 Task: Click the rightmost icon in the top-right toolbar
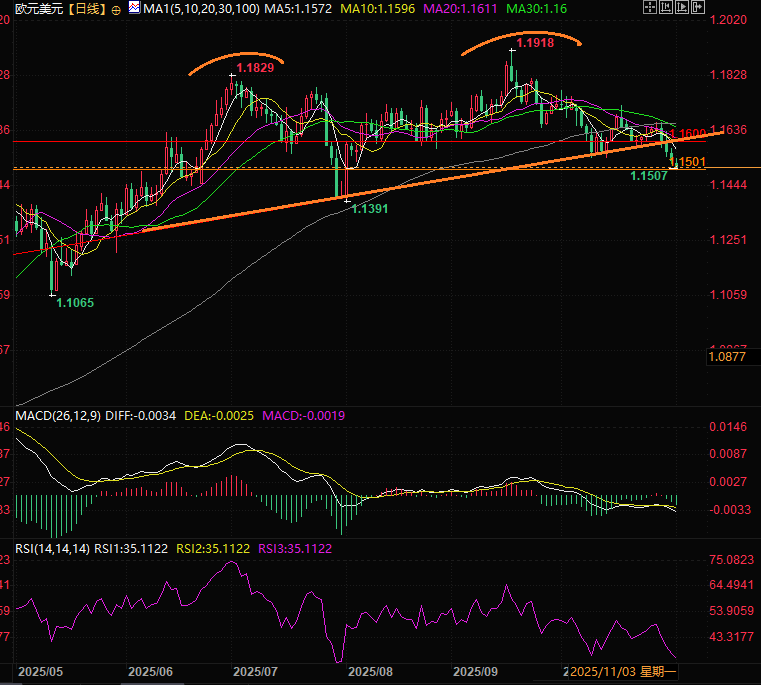point(697,8)
